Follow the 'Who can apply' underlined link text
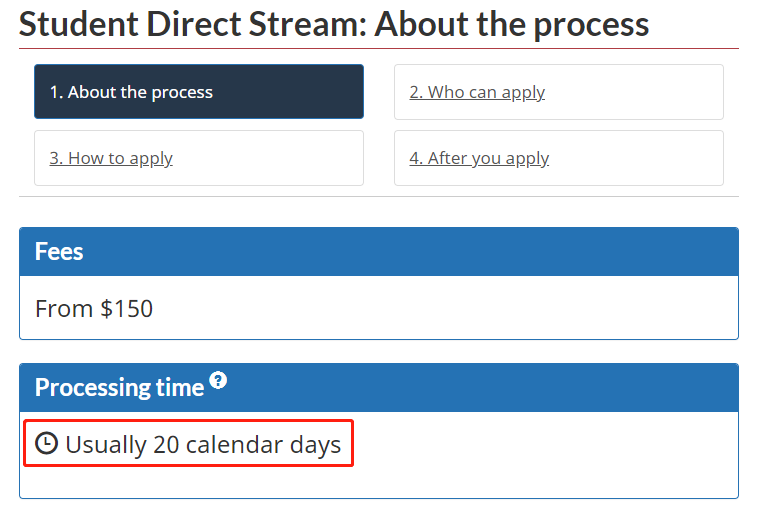Image resolution: width=775 pixels, height=511 pixels. 486,92
